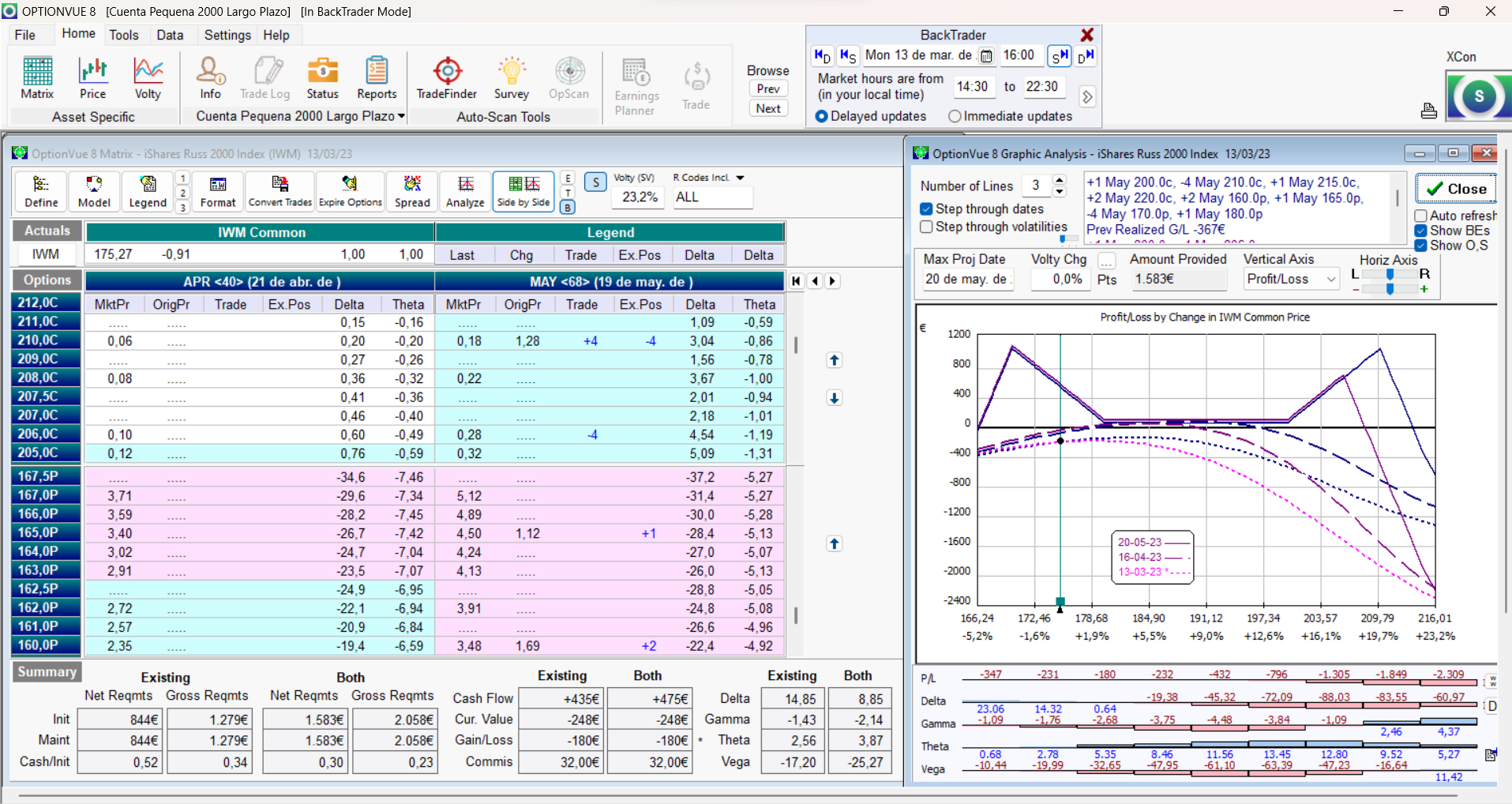
Task: Open the account Status icon
Action: (322, 78)
